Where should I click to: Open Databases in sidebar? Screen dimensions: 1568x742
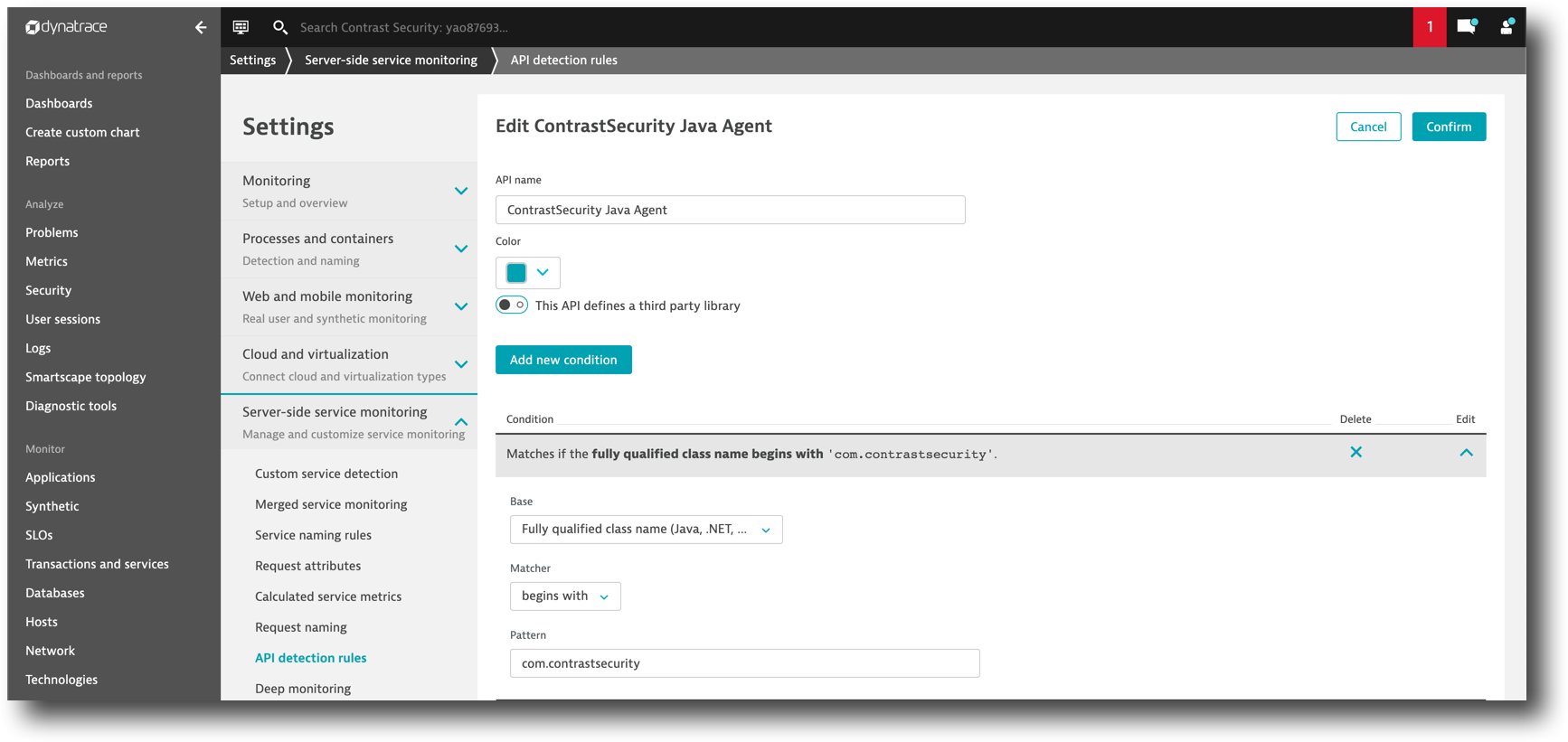point(54,593)
